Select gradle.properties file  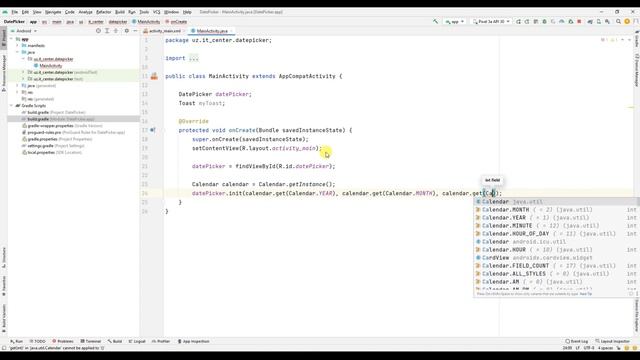pyautogui.click(x=57, y=139)
